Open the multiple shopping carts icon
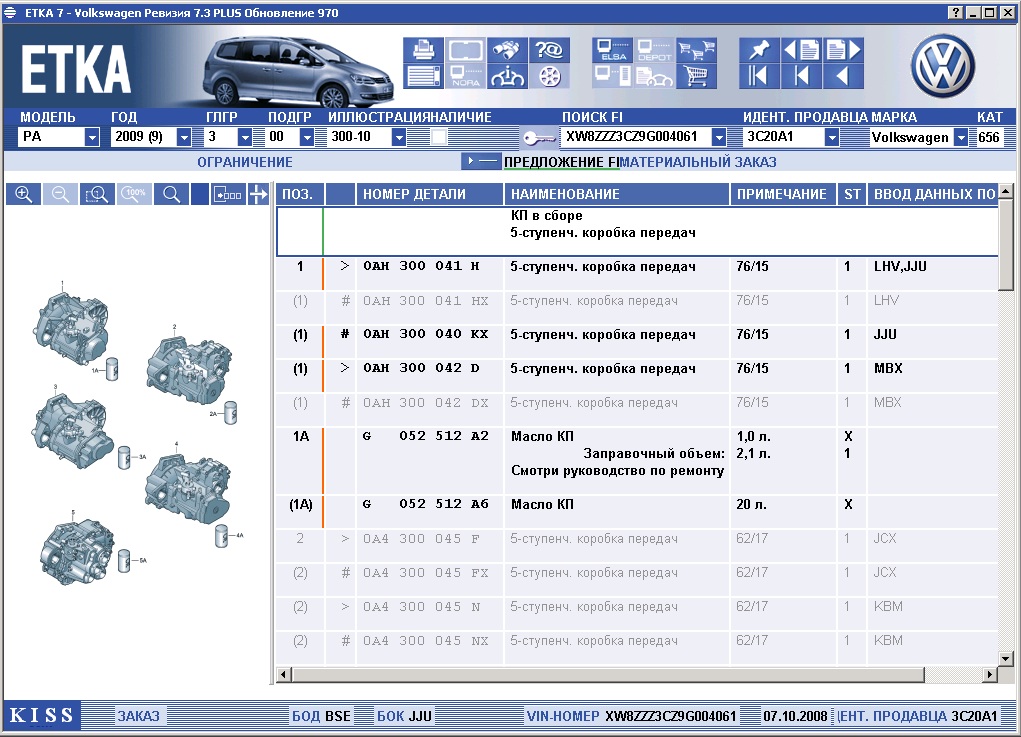Screen dimensions: 1021x737 click(x=697, y=50)
